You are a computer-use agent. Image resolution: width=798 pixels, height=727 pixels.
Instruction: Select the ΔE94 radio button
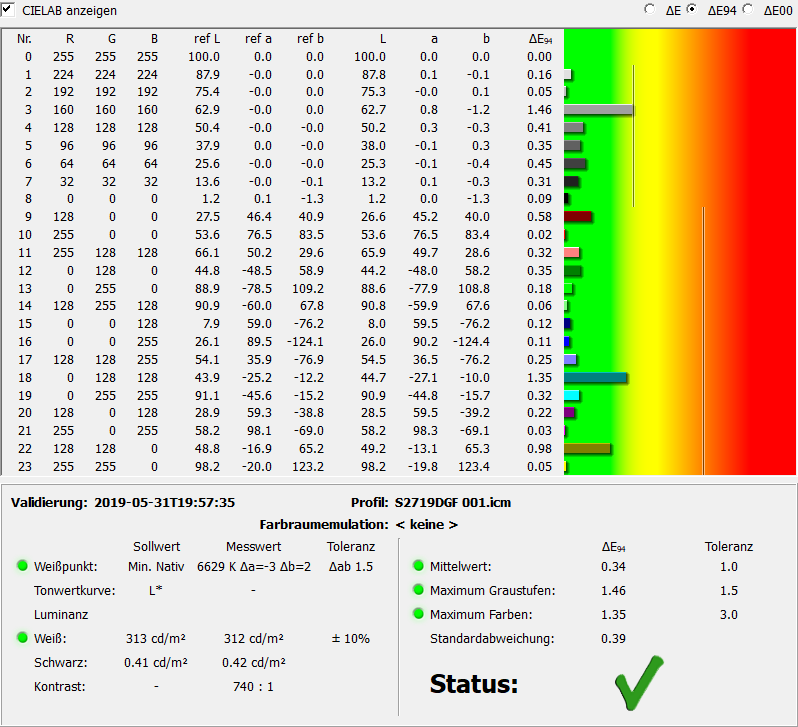click(692, 9)
